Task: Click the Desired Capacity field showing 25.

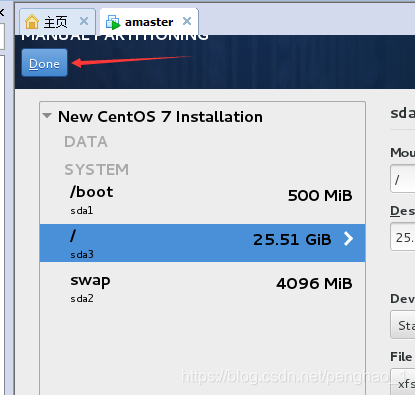Action: [x=403, y=237]
